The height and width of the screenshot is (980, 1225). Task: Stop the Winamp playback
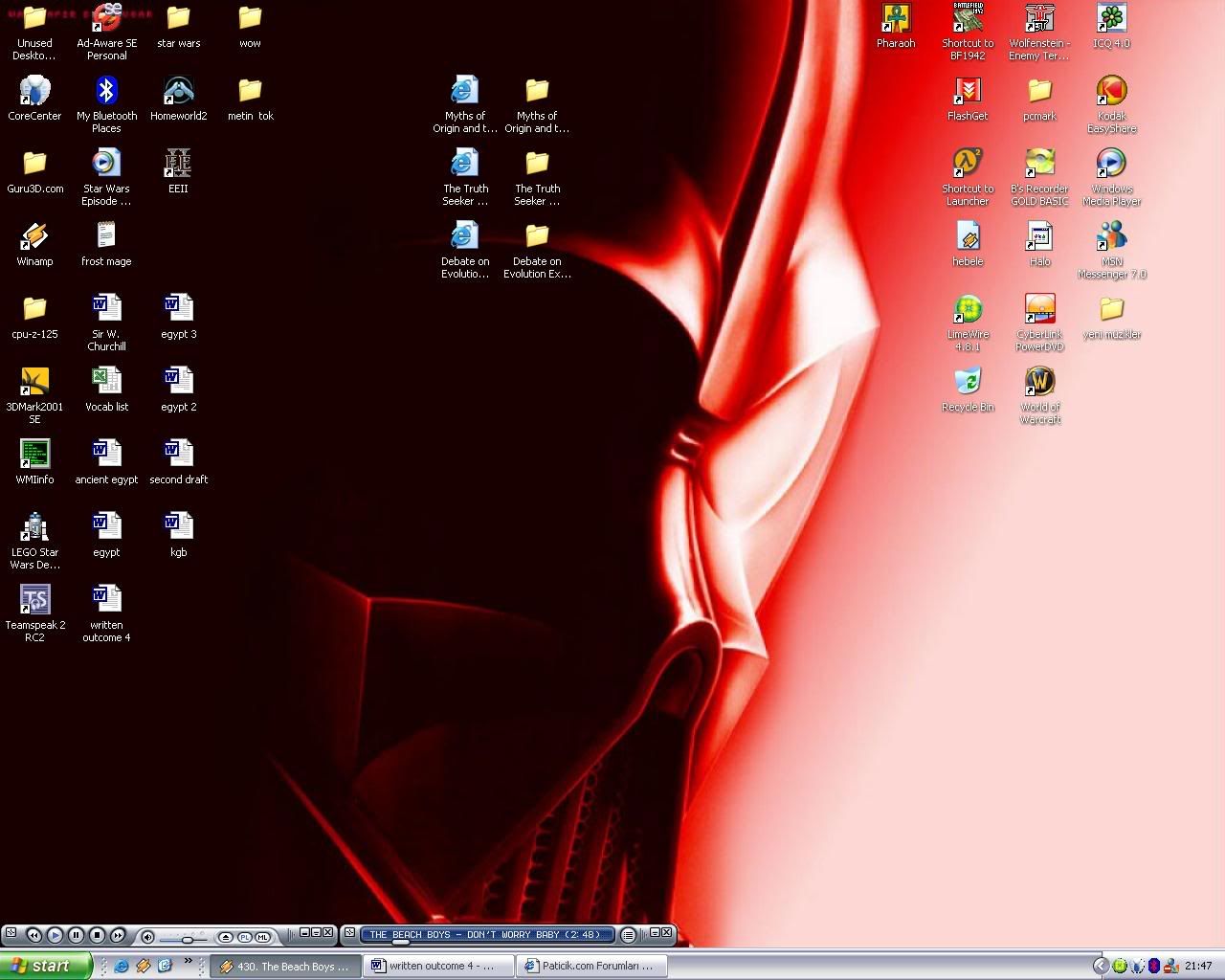(97, 935)
